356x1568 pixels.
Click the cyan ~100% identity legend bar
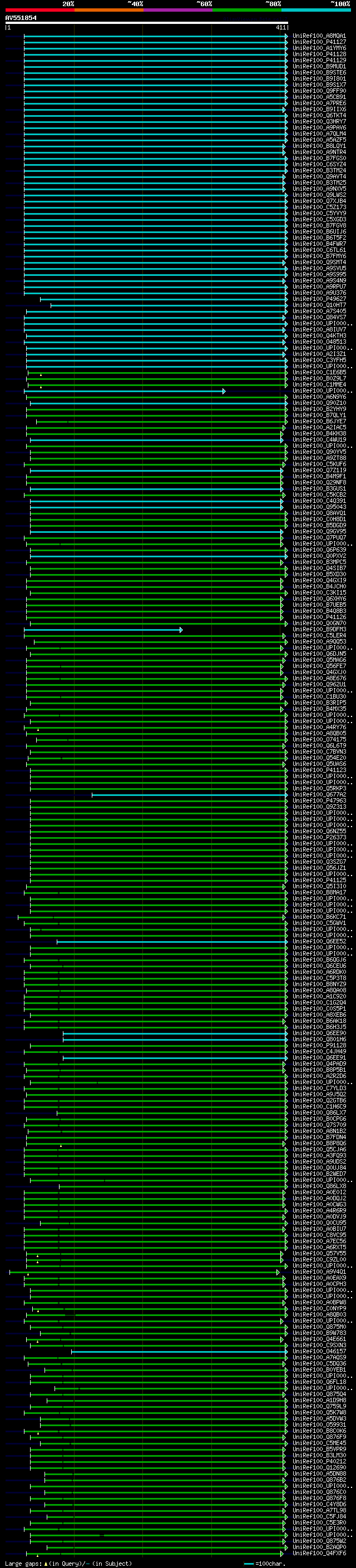pyautogui.click(x=317, y=10)
